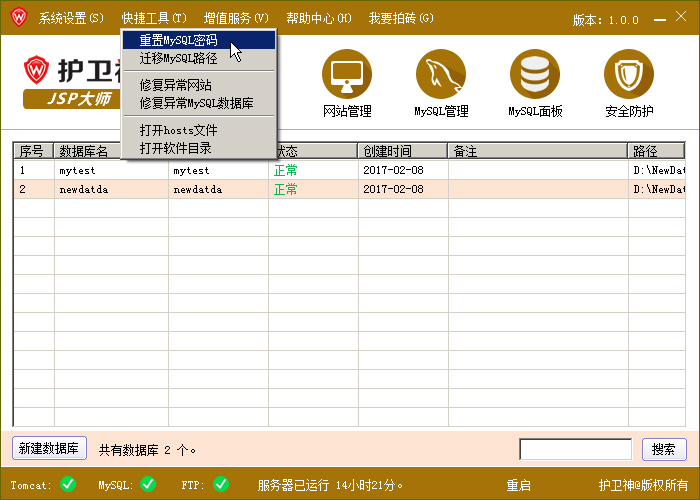Open the MySQL管理 dolphin icon
This screenshot has width=700, height=500.
(441, 74)
